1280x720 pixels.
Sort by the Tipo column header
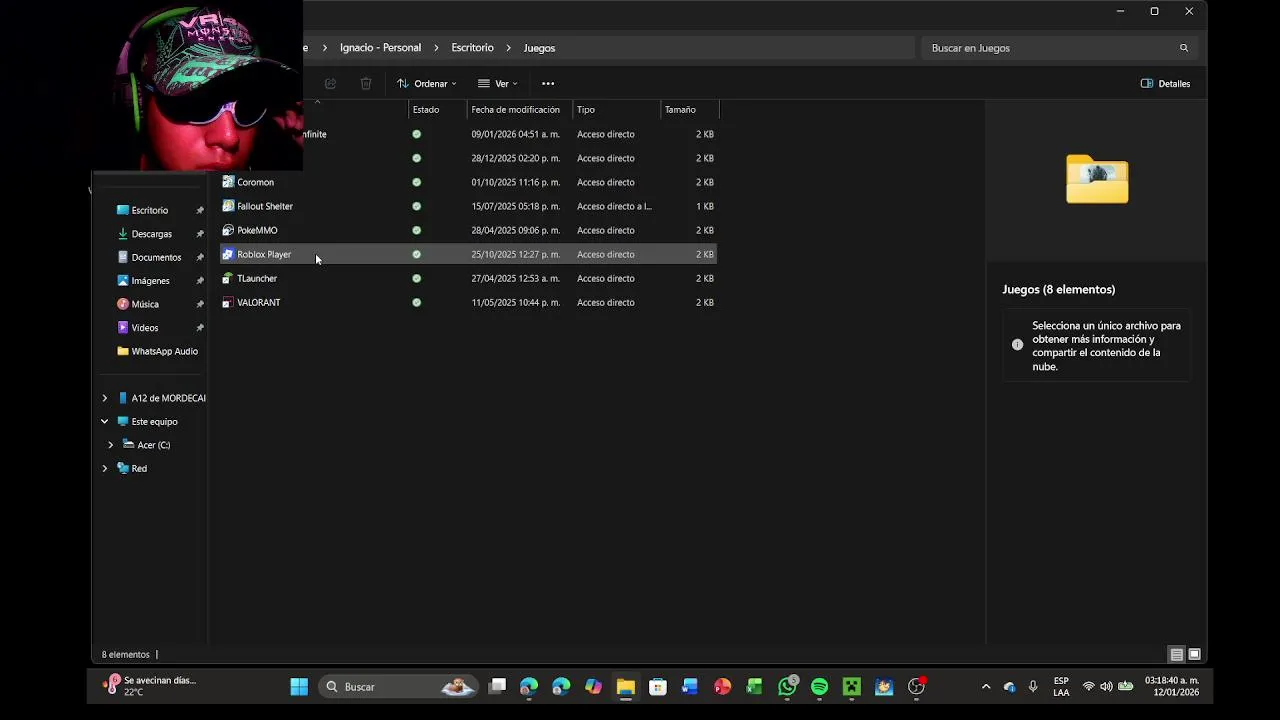[616, 110]
